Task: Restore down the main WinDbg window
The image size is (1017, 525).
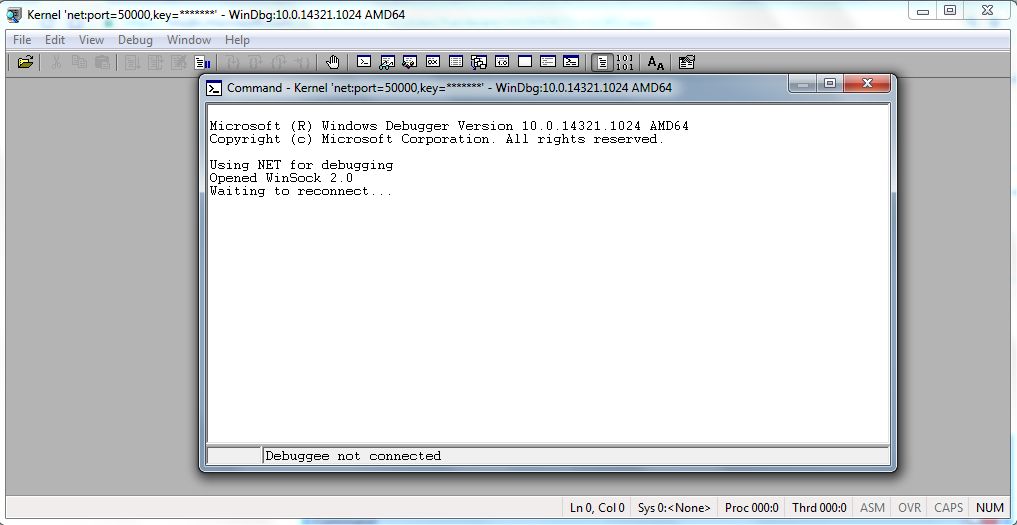Action: pyautogui.click(x=950, y=11)
